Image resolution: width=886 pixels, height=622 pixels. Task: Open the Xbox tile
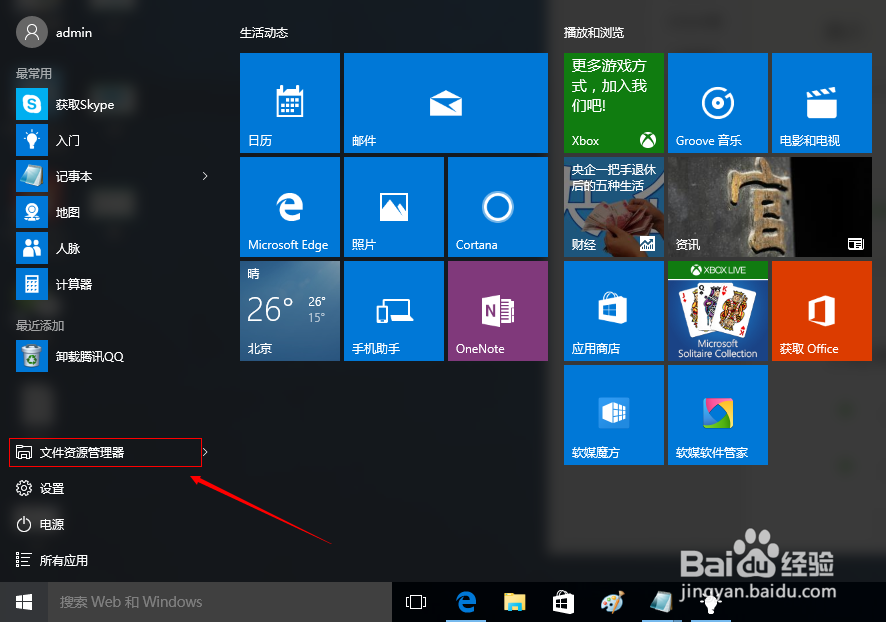pyautogui.click(x=614, y=103)
